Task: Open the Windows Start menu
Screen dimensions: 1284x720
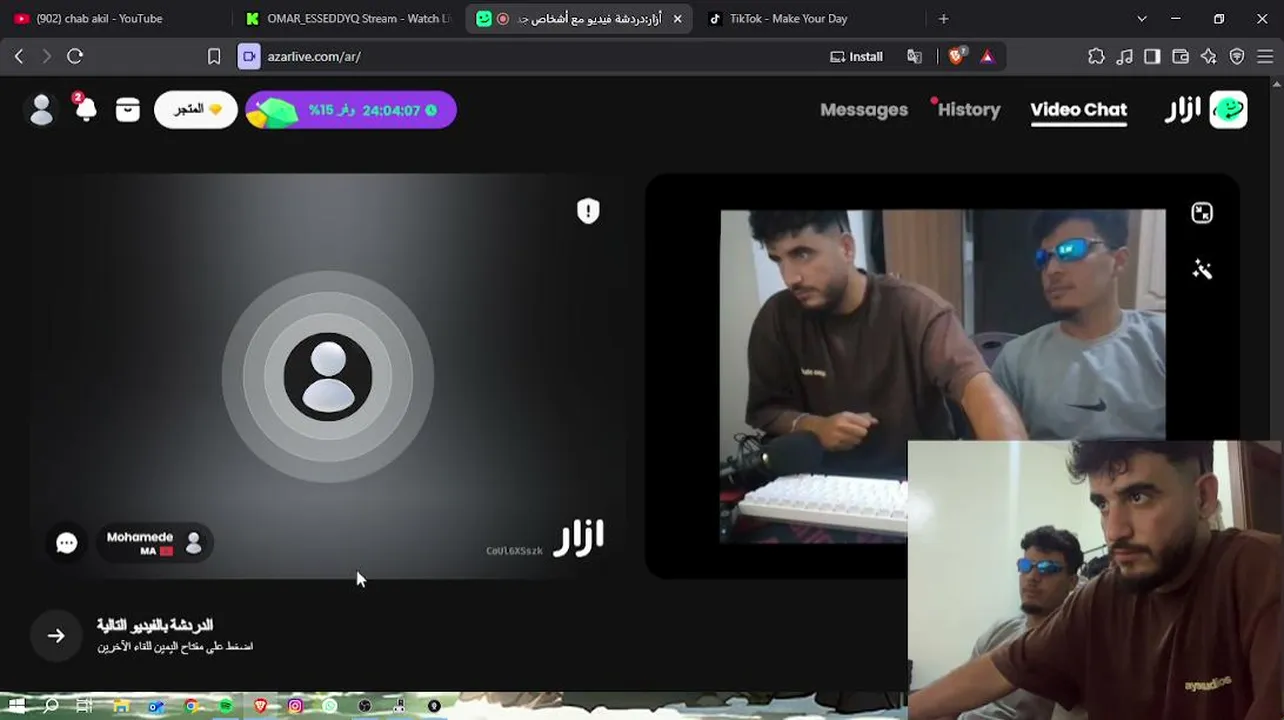Action: (17, 706)
